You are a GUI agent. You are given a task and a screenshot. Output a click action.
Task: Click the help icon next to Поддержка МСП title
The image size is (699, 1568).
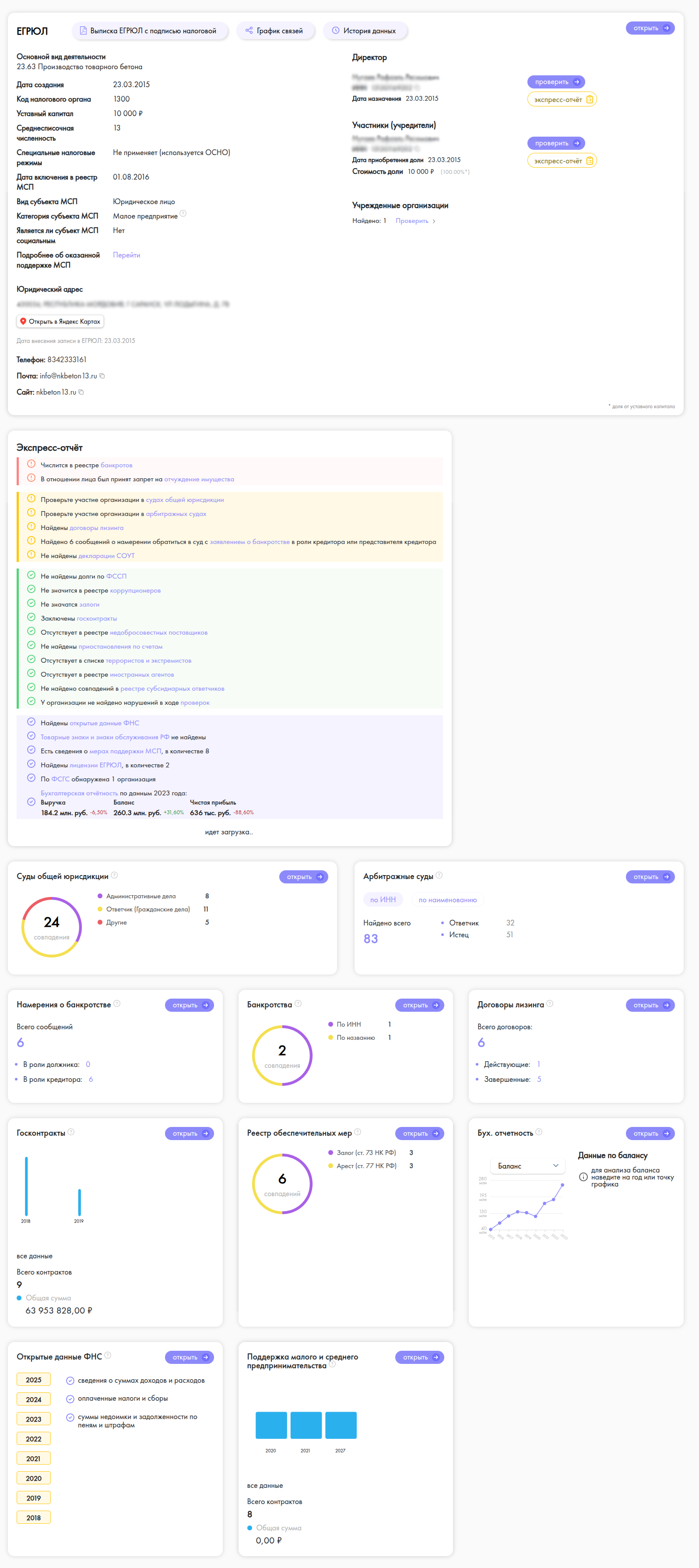(333, 1365)
